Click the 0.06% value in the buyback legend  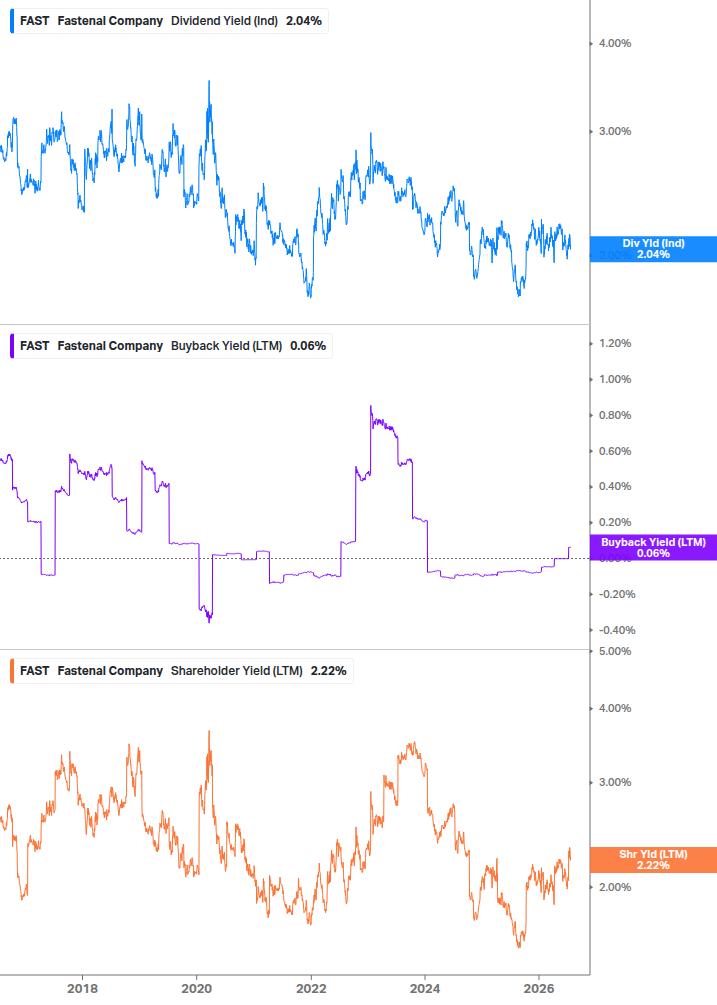click(x=308, y=346)
